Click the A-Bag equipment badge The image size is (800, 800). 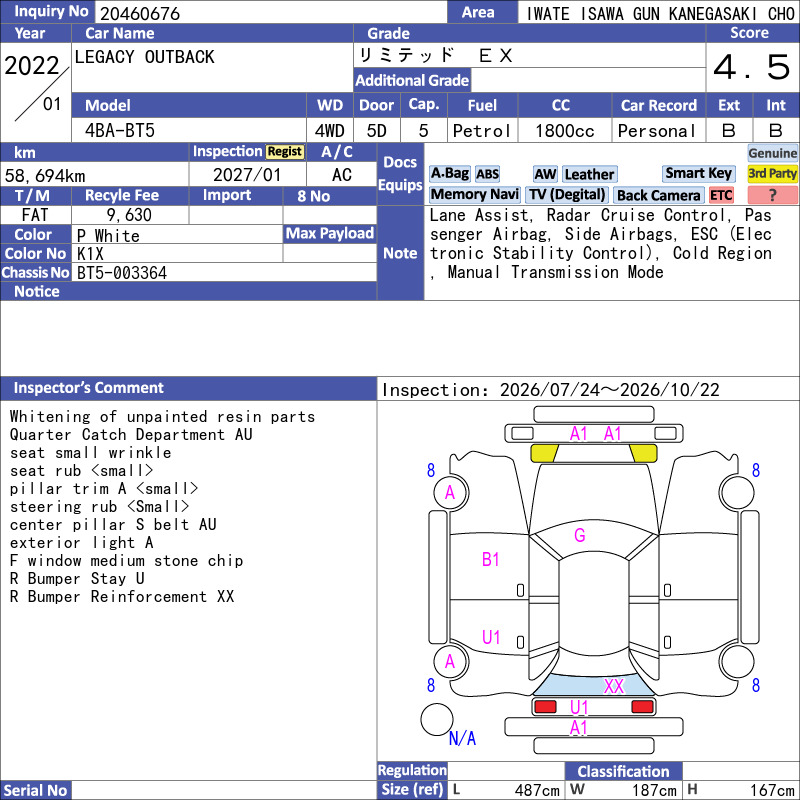449,173
